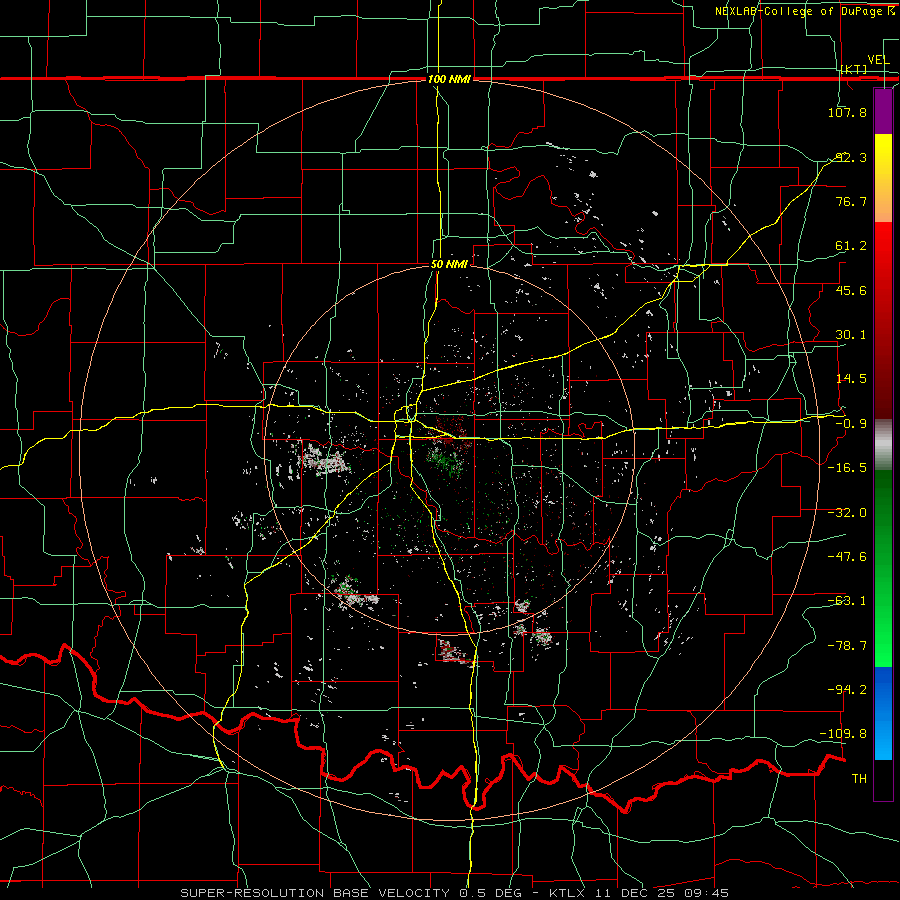Select the -78.7 legend value
This screenshot has height=900, width=900.
click(847, 646)
